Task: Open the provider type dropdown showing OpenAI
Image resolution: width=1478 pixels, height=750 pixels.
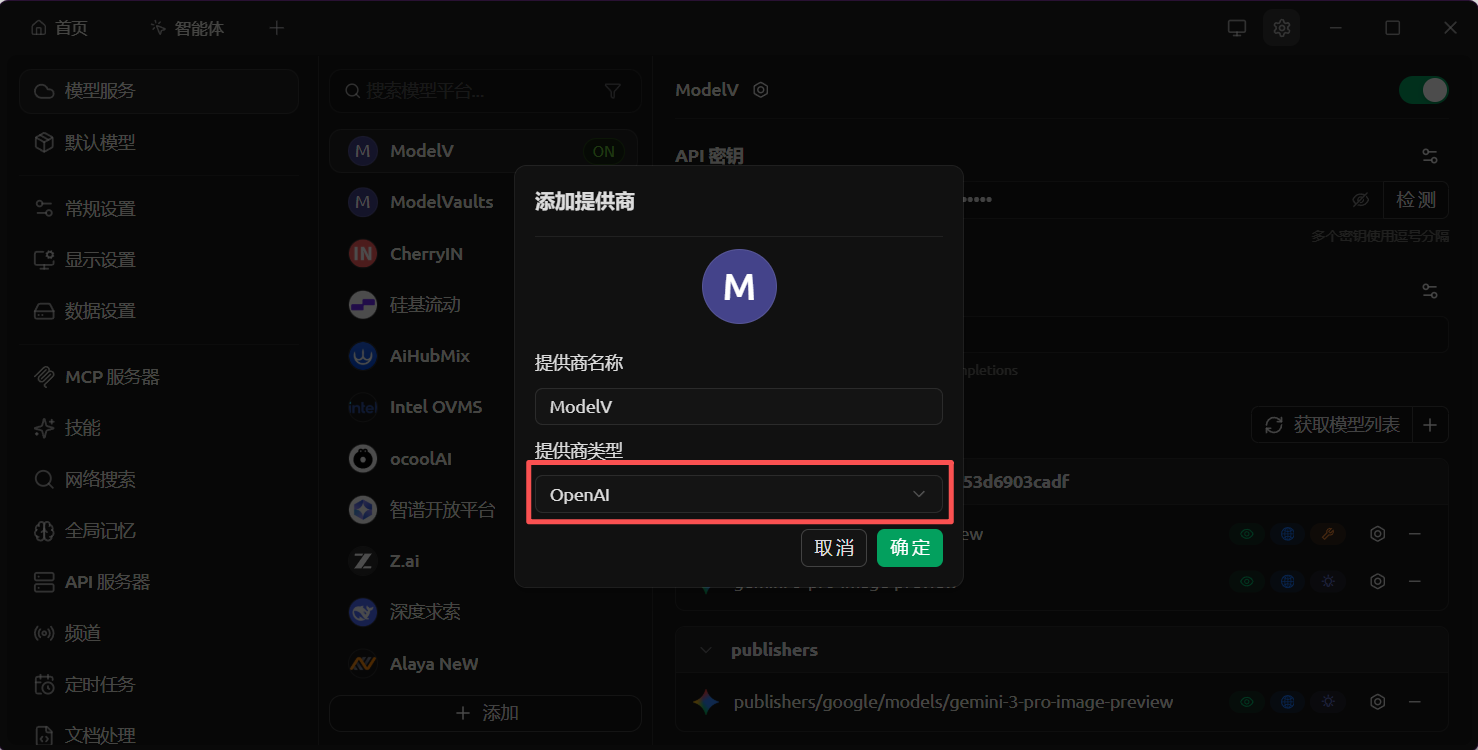Action: point(738,494)
